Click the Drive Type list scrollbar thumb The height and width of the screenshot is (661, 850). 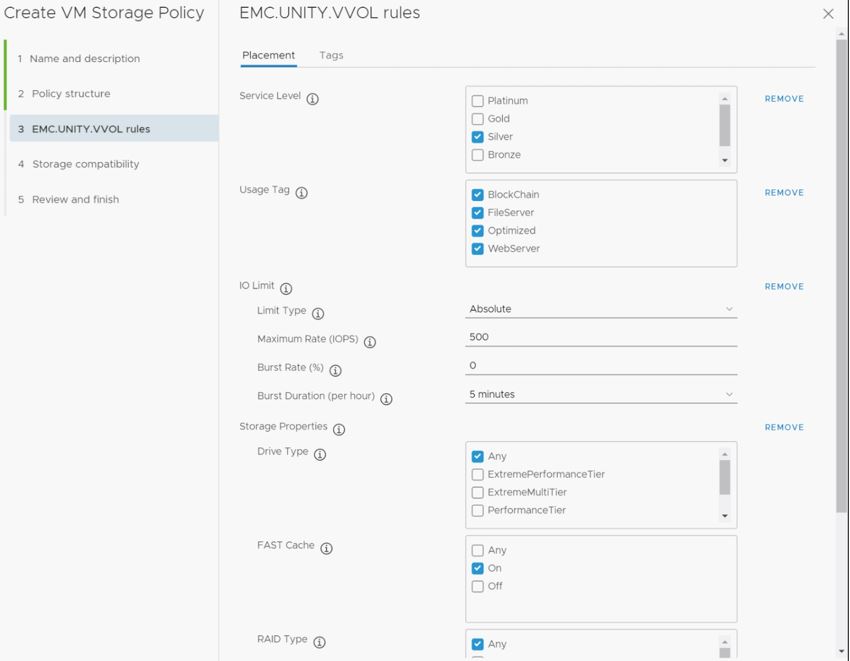pyautogui.click(x=725, y=478)
